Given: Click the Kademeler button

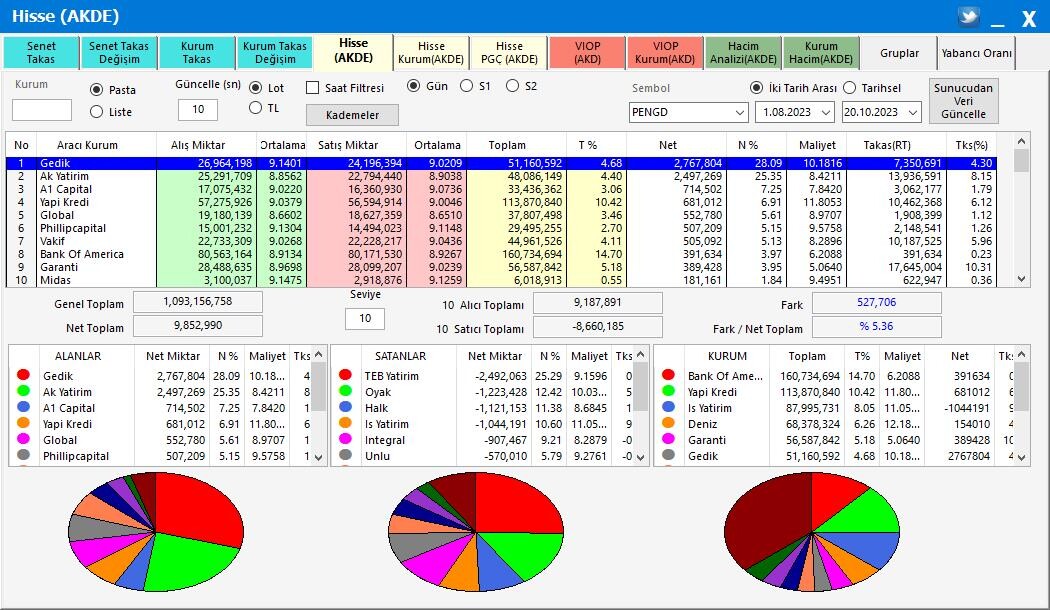Looking at the screenshot, I should 352,115.
